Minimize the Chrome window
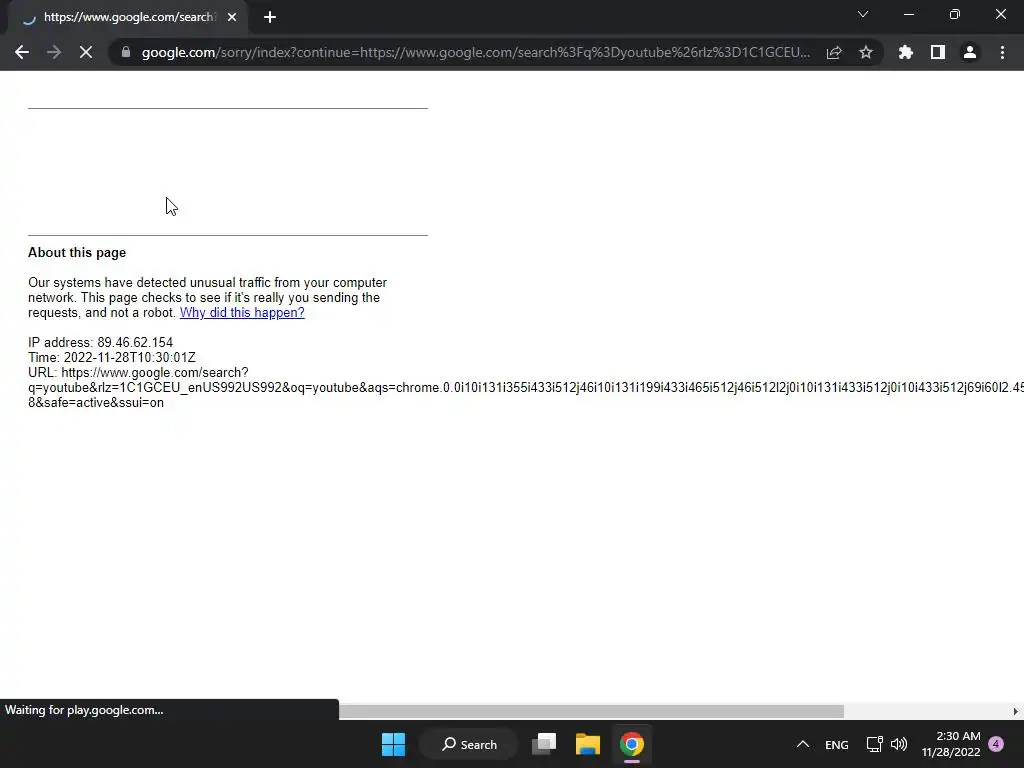 [x=909, y=14]
